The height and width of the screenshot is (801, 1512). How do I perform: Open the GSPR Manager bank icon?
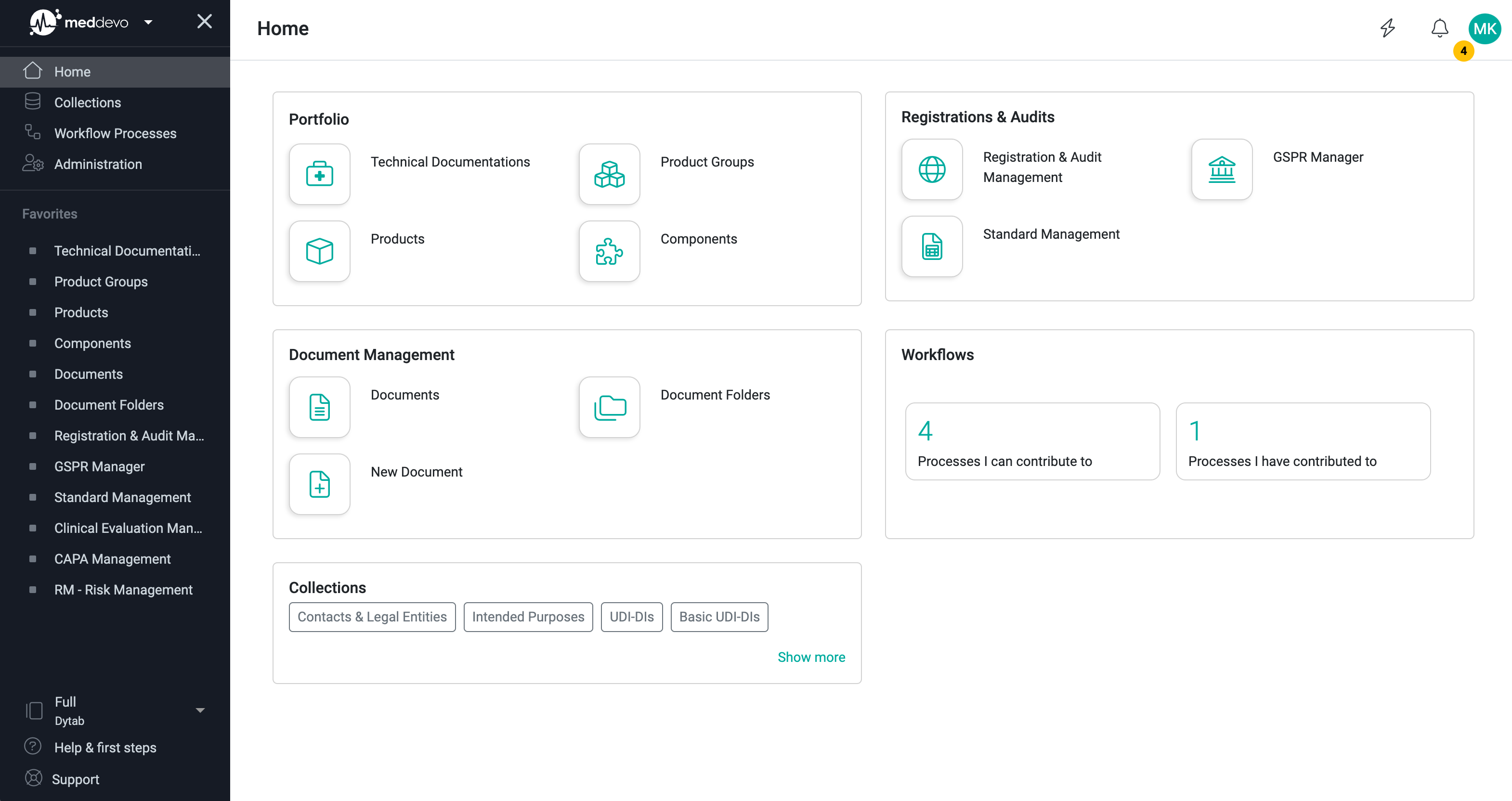click(x=1222, y=169)
